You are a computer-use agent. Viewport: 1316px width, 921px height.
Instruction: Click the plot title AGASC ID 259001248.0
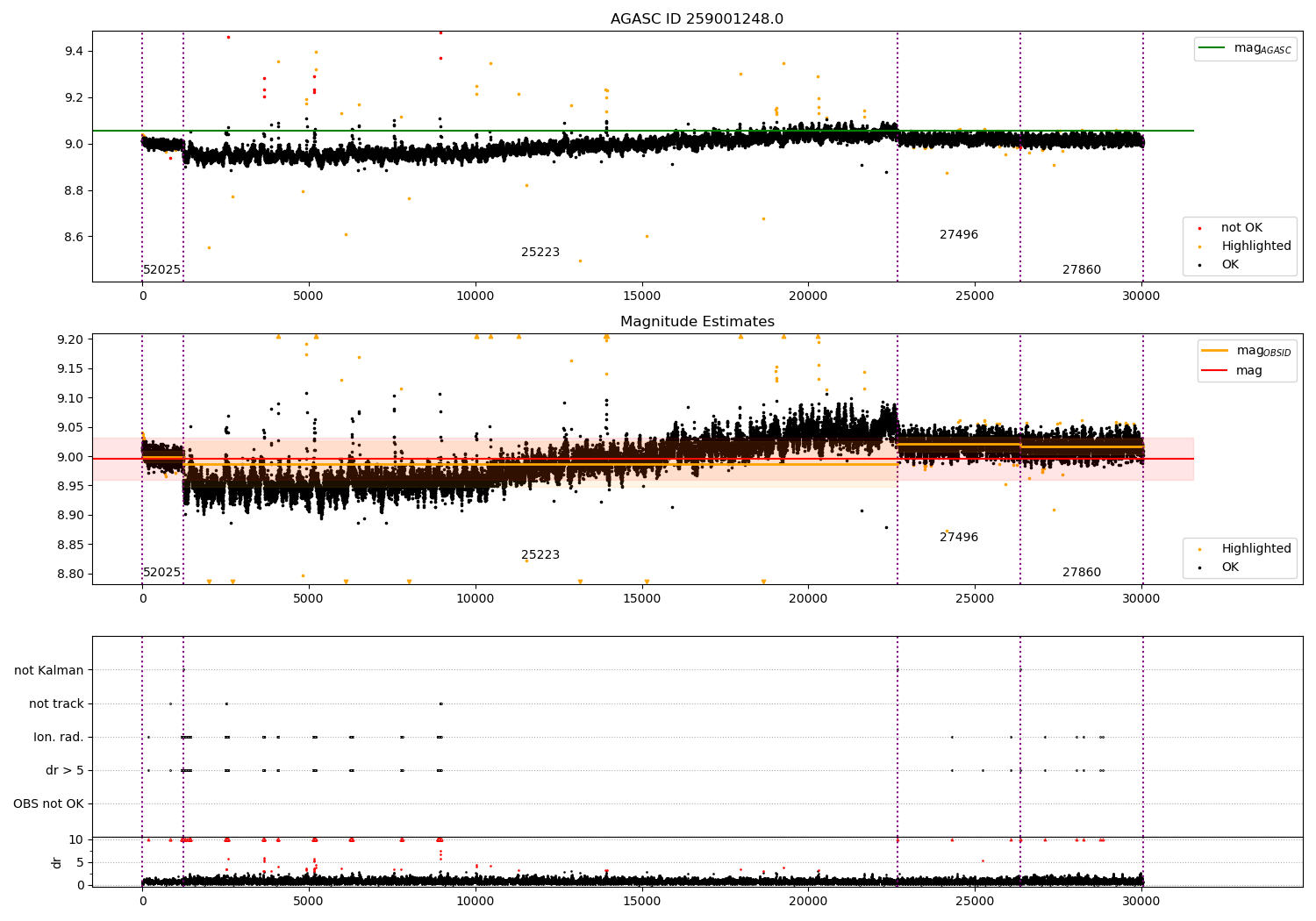697,19
